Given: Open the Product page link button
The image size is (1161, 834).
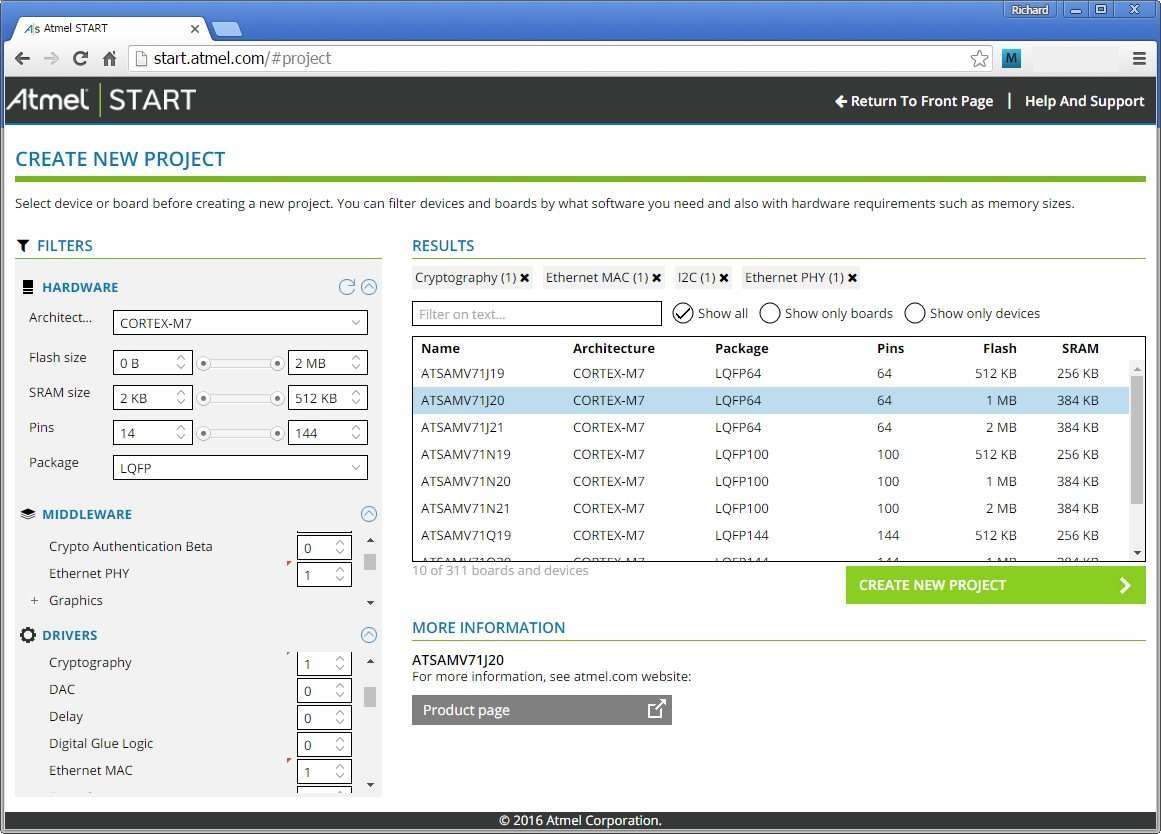Looking at the screenshot, I should [542, 710].
